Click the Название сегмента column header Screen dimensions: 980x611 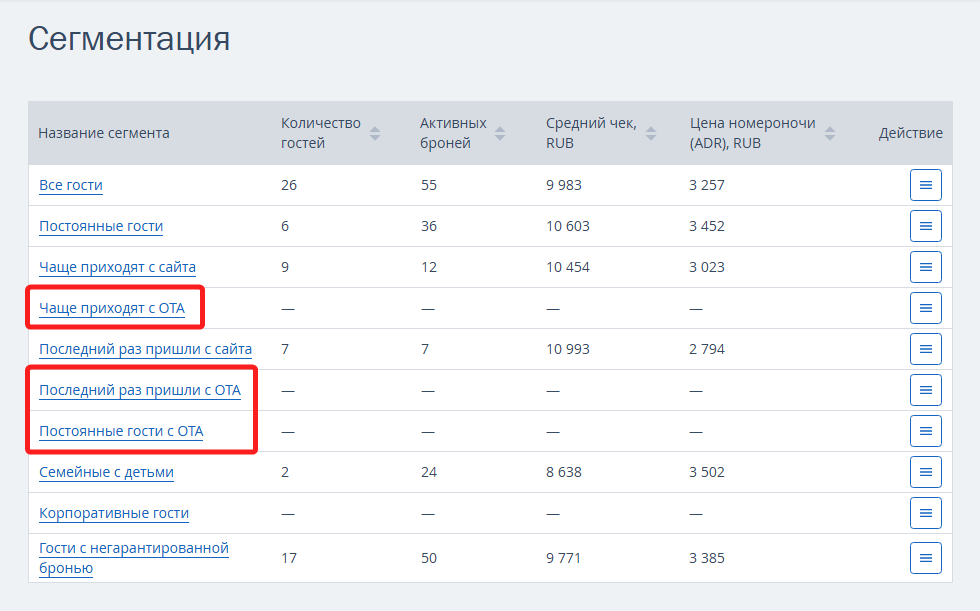pos(104,133)
